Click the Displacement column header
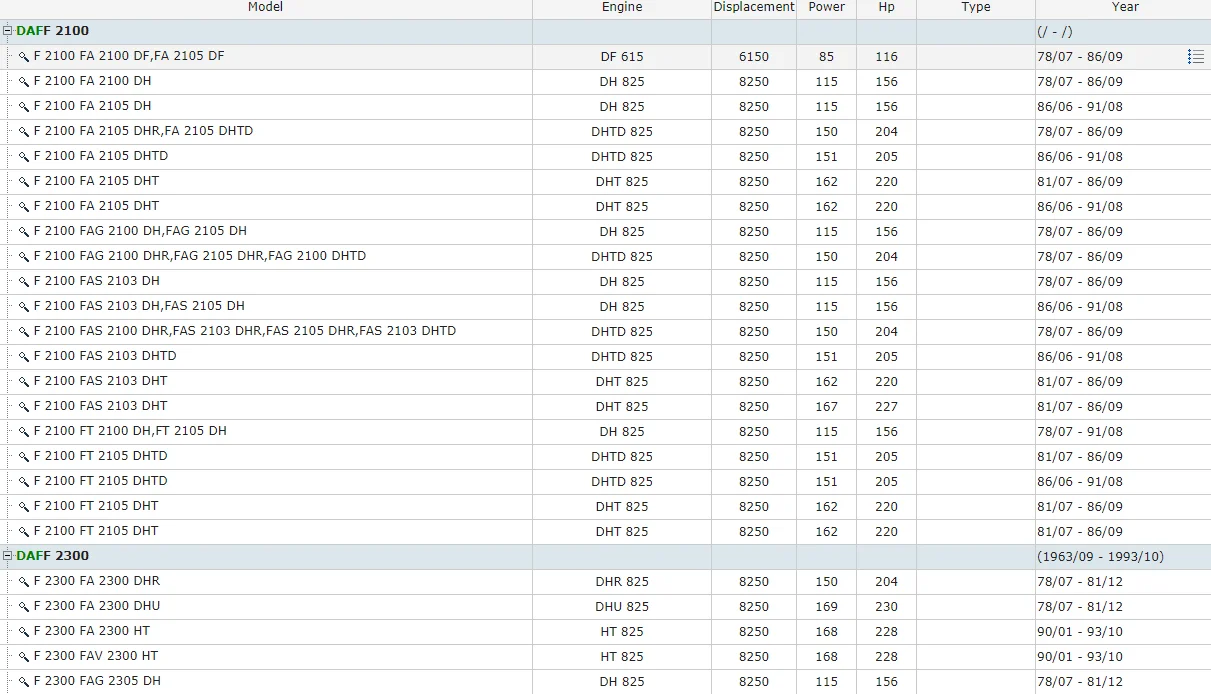The image size is (1211, 694). click(x=754, y=7)
